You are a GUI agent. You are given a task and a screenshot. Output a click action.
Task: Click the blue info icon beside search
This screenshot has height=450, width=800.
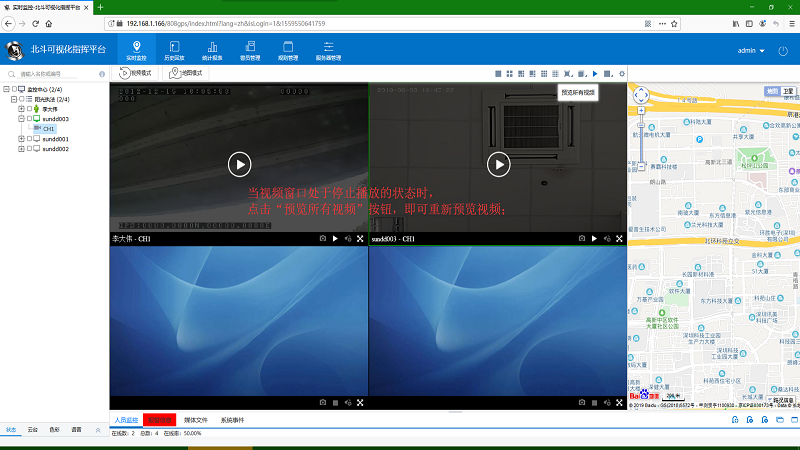[102, 74]
